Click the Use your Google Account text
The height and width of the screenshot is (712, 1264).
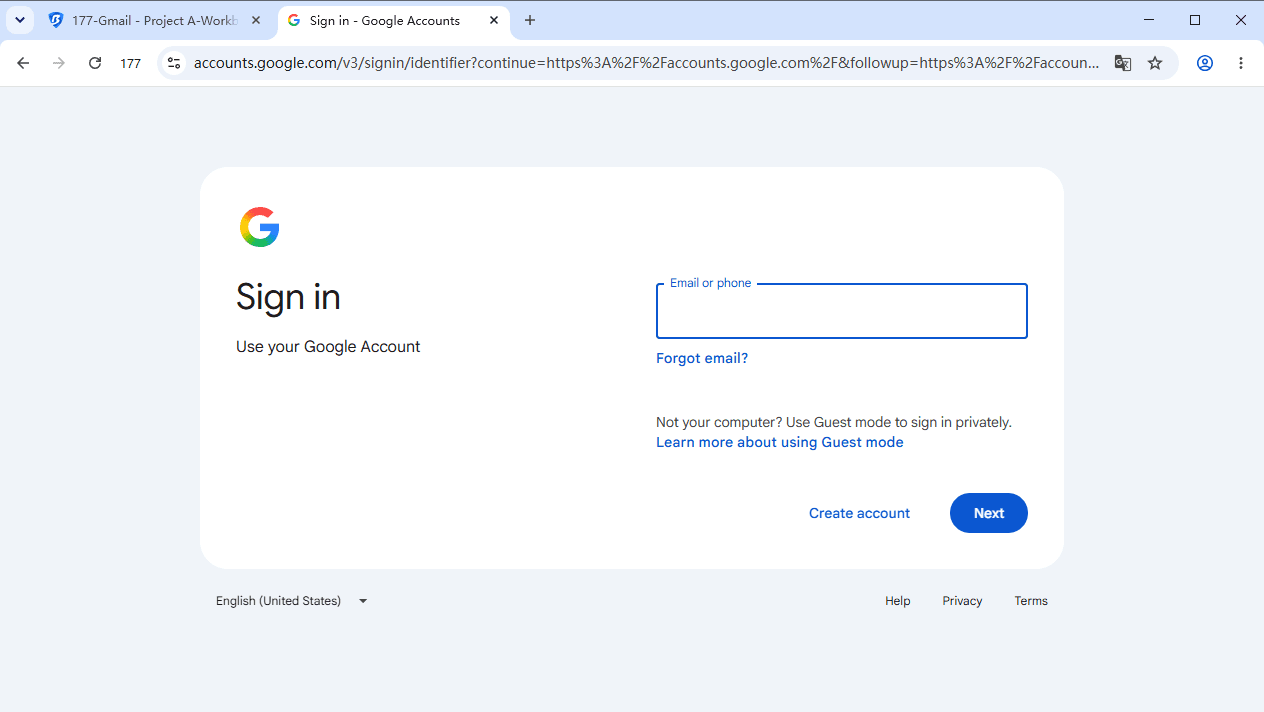click(x=328, y=347)
